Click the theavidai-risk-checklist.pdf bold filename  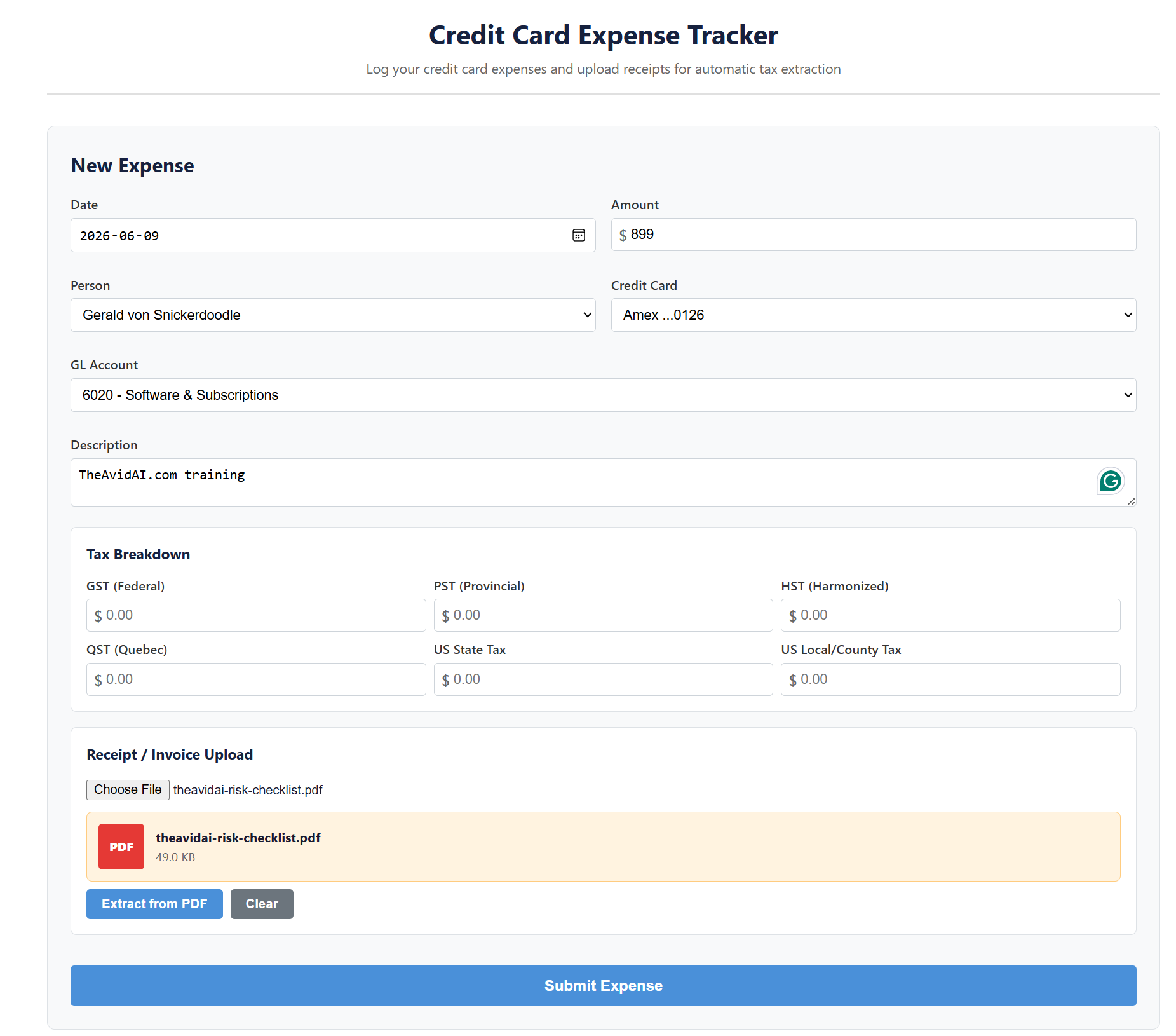coord(238,838)
